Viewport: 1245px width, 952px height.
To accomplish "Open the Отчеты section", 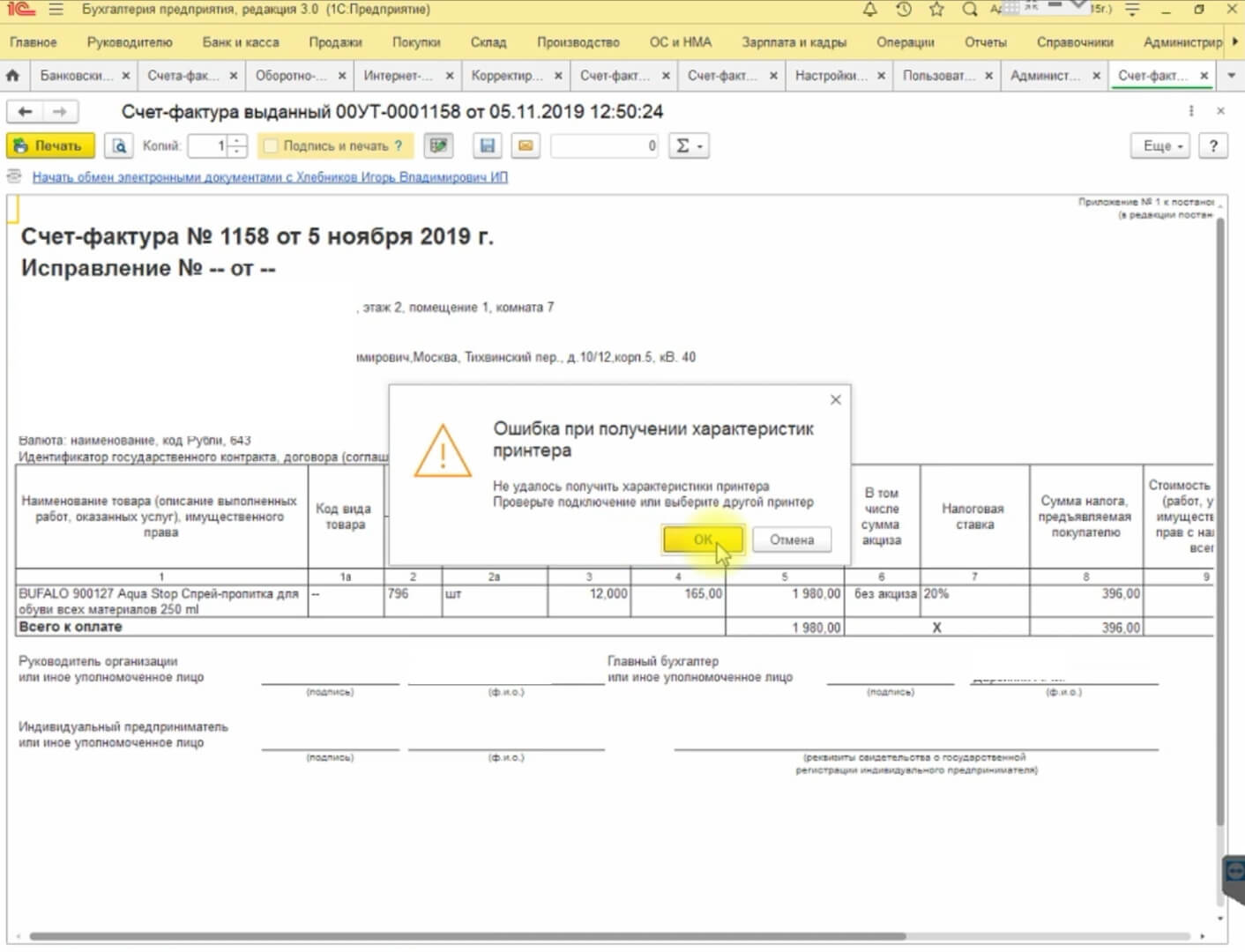I will 985,42.
